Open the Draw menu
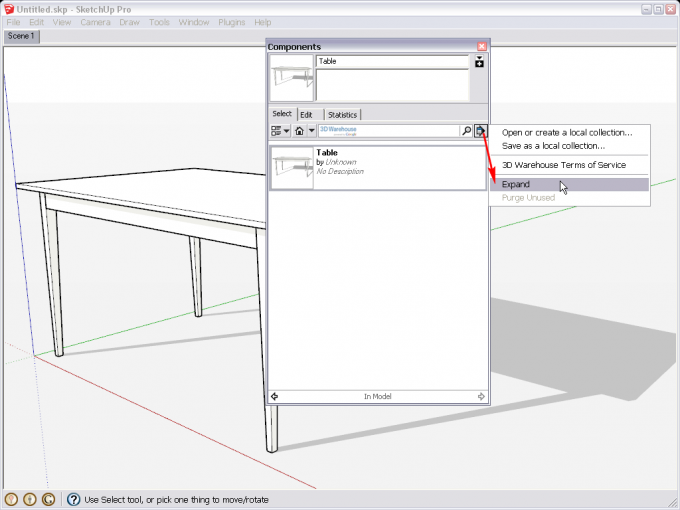Viewport: 680px width, 510px height. coord(129,22)
